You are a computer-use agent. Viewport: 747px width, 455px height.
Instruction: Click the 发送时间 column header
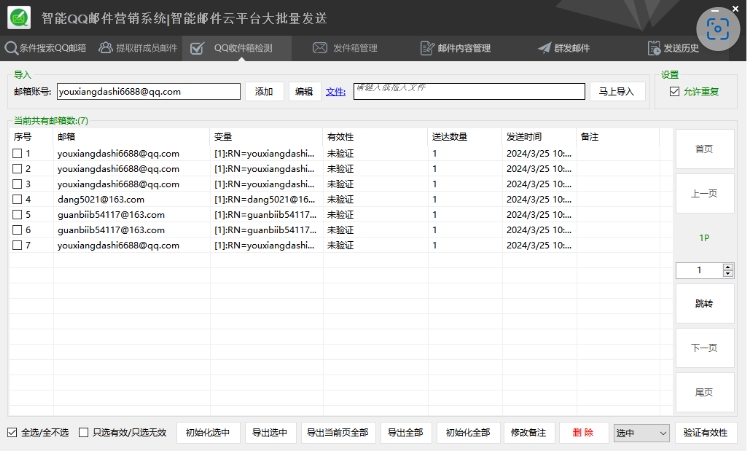[539, 137]
